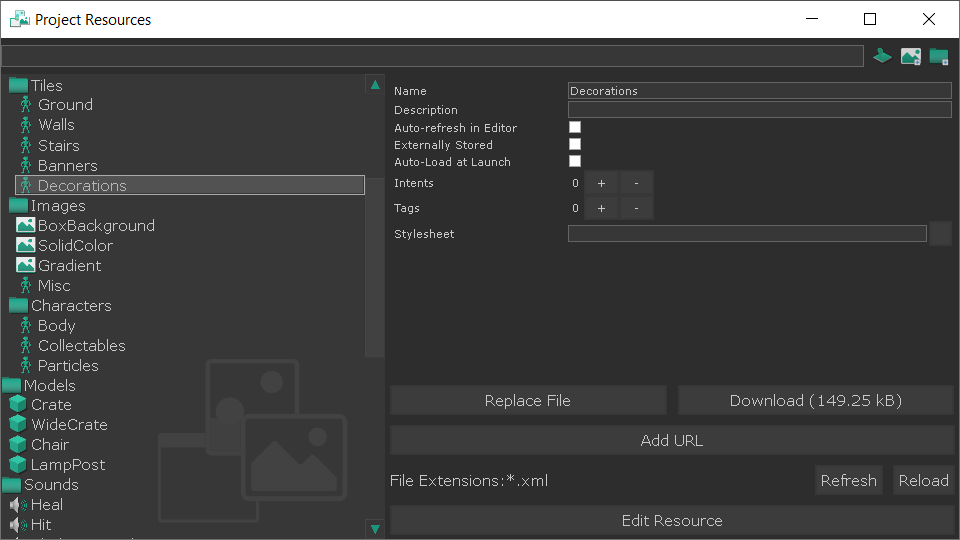Image resolution: width=960 pixels, height=540 pixels.
Task: Select the Walls tileset resource
Action: coord(56,125)
